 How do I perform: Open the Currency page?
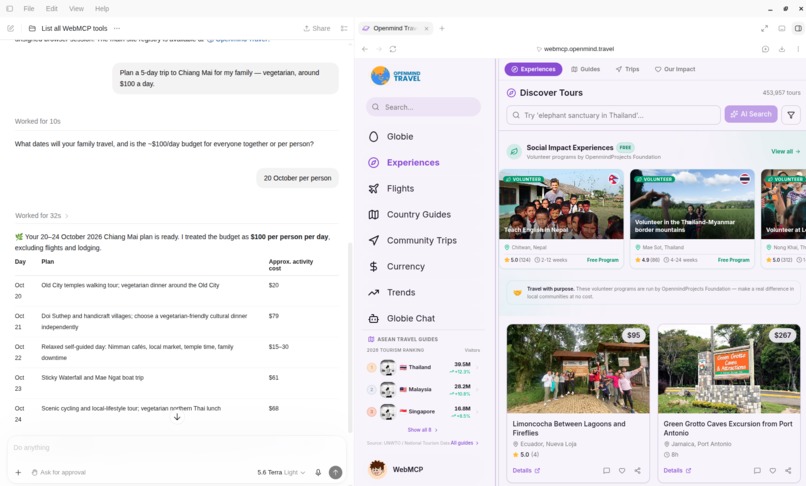tap(396, 266)
